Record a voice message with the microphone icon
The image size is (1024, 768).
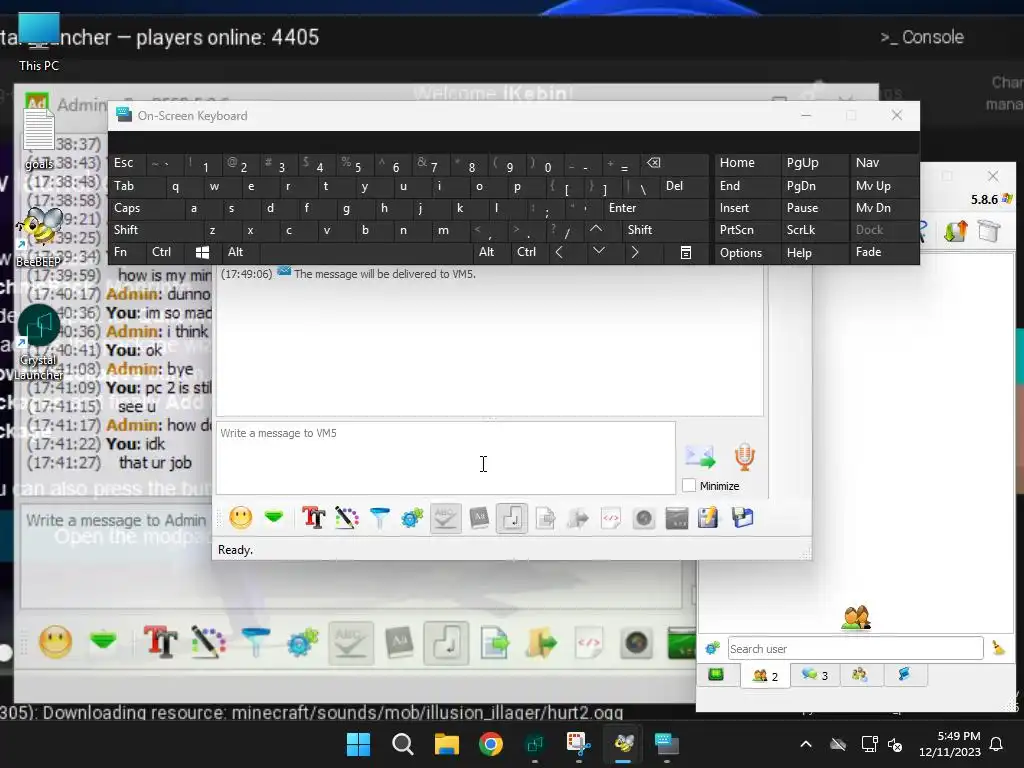(x=744, y=456)
